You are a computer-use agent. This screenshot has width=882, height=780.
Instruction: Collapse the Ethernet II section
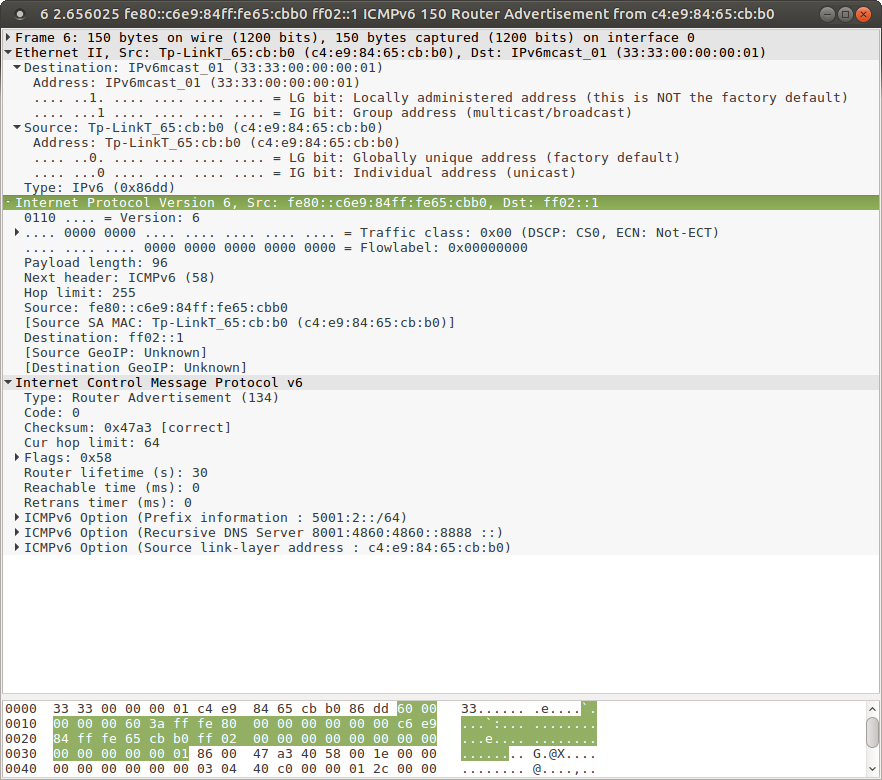click(x=8, y=52)
